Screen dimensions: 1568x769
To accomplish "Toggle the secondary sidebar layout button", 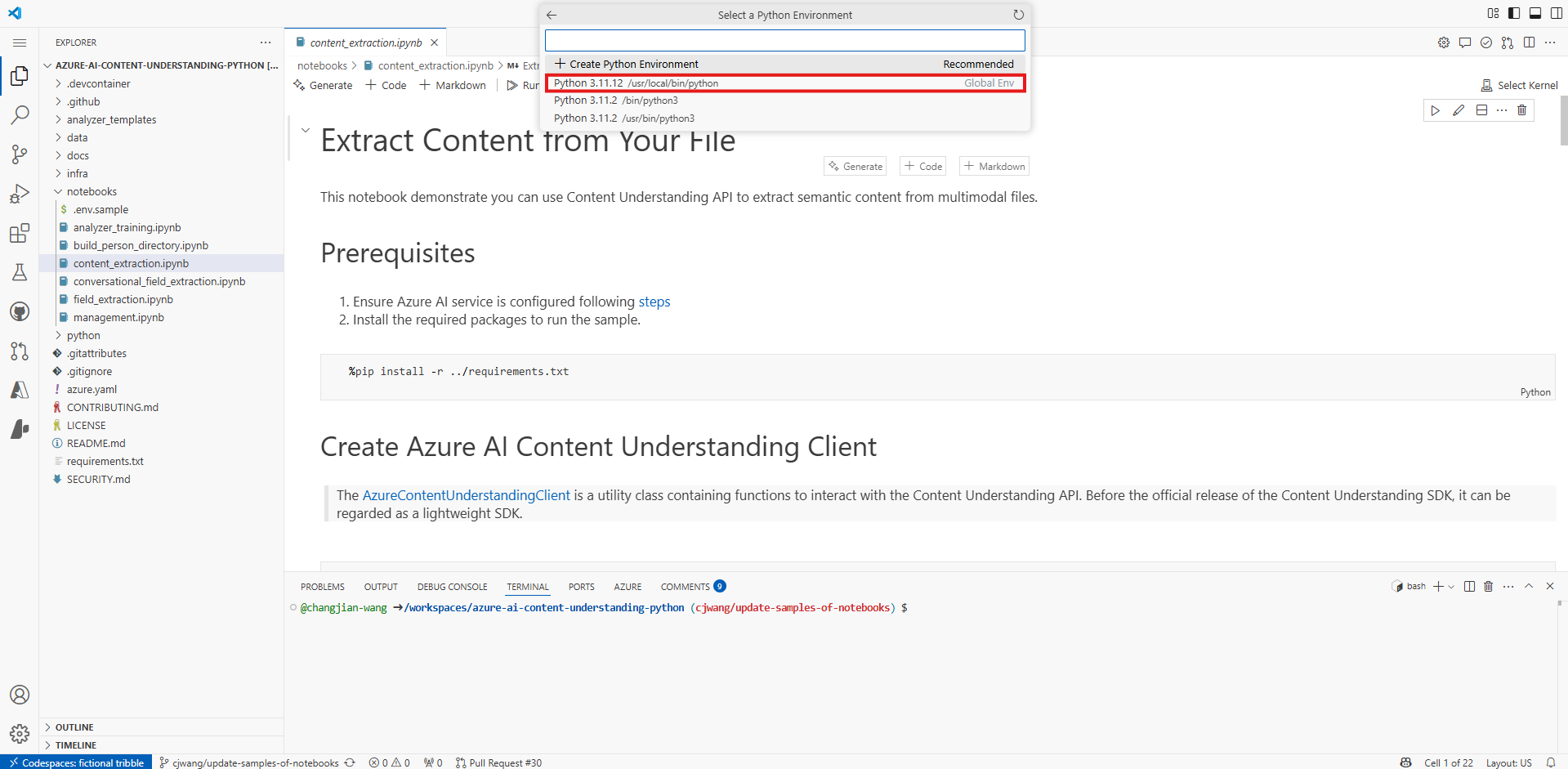I will (1557, 13).
